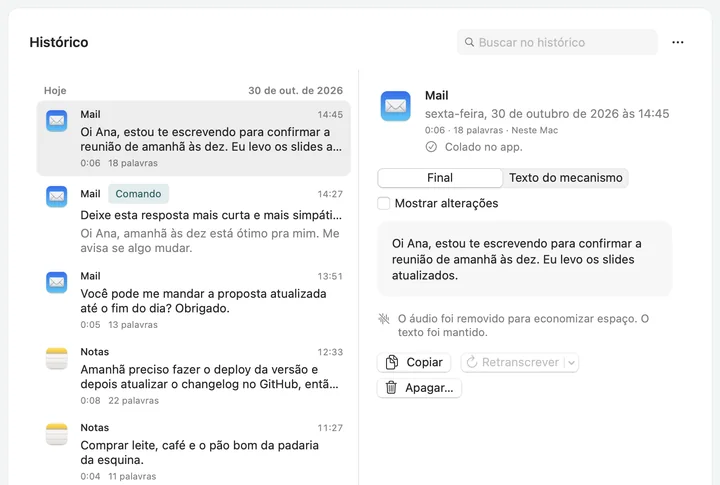Viewport: 720px width, 485px height.
Task: Open the three-dot more options menu
Action: (677, 42)
